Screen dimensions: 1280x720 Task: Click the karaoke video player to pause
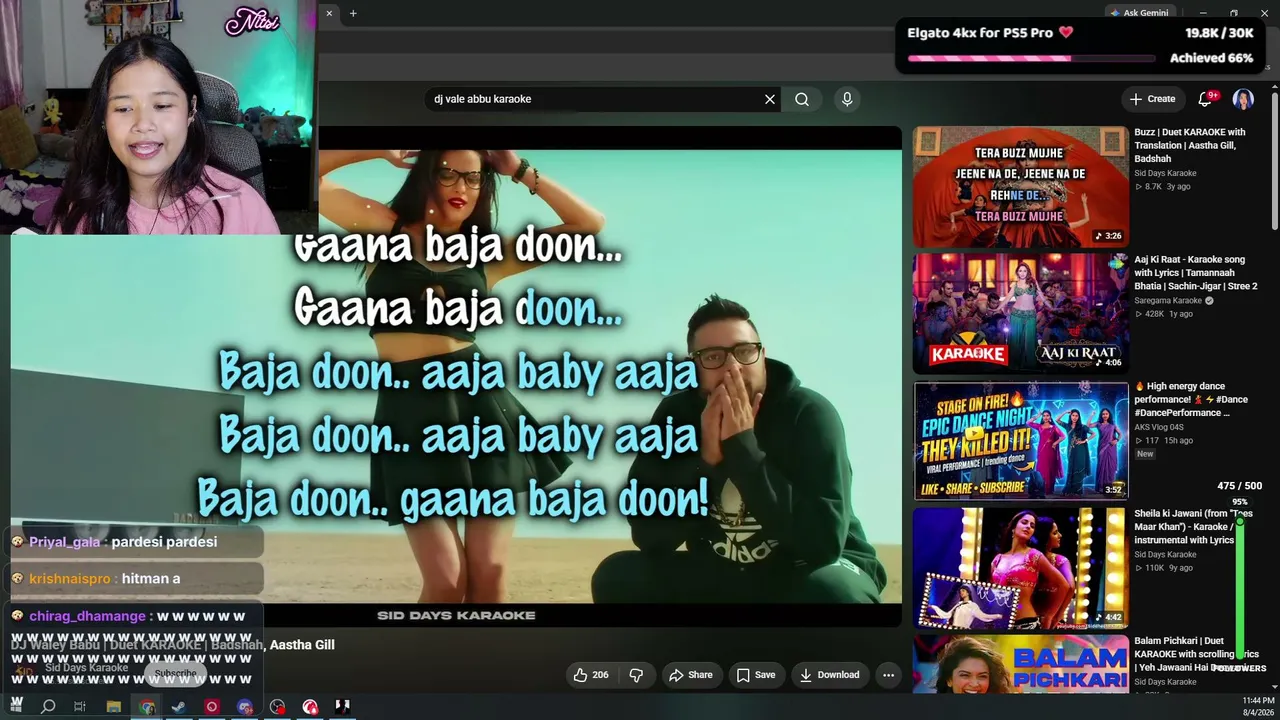[x=610, y=377]
